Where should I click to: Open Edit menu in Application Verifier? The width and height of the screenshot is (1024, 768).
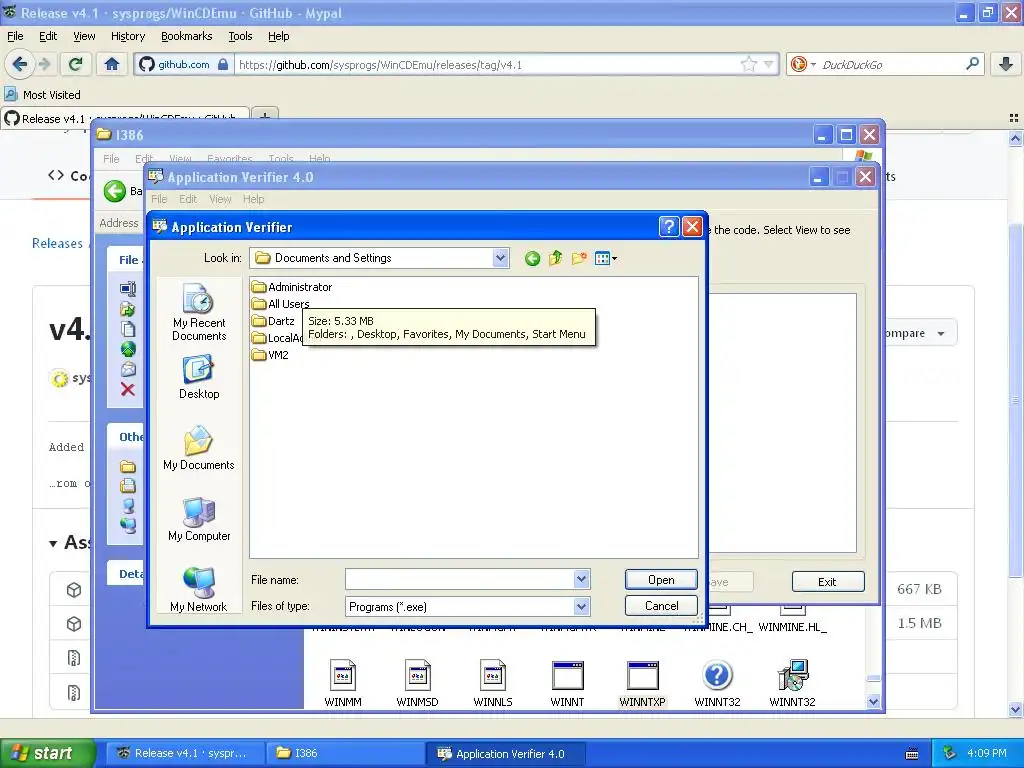click(x=188, y=199)
